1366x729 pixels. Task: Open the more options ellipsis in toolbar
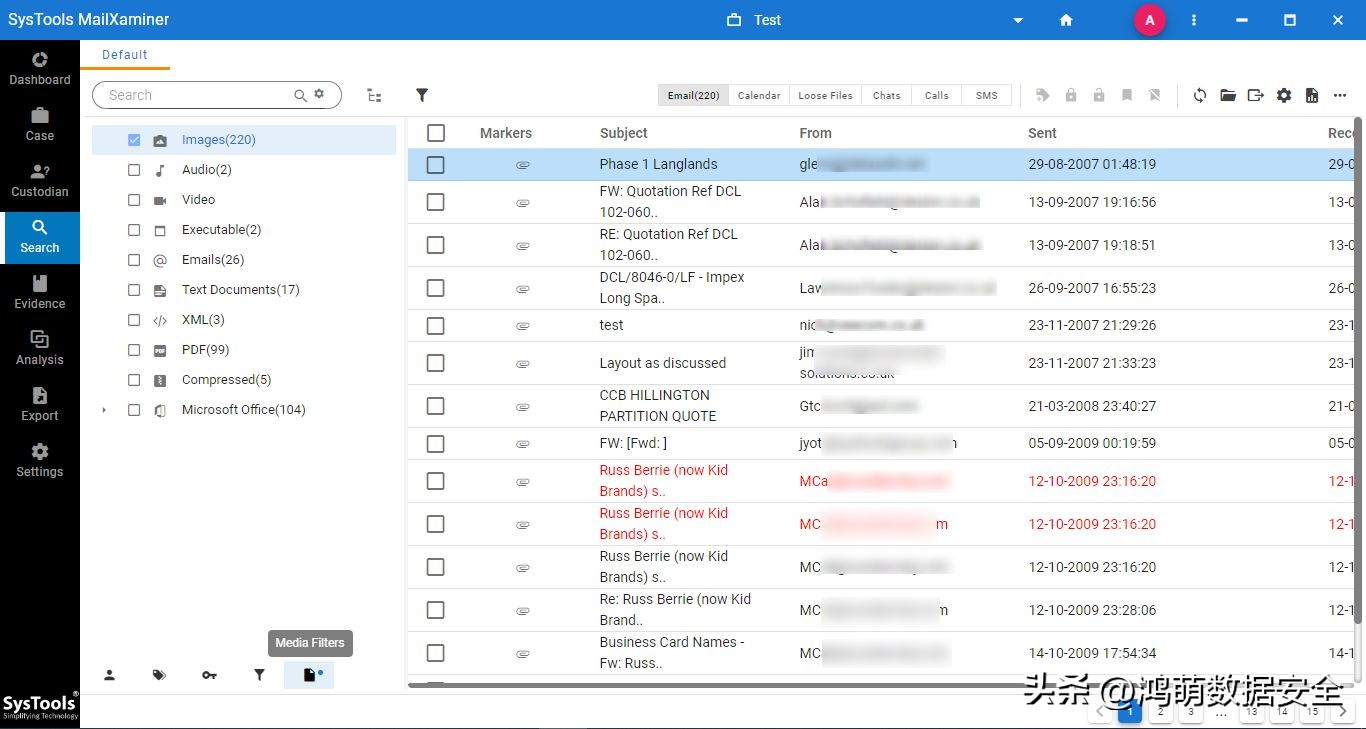tap(1340, 95)
